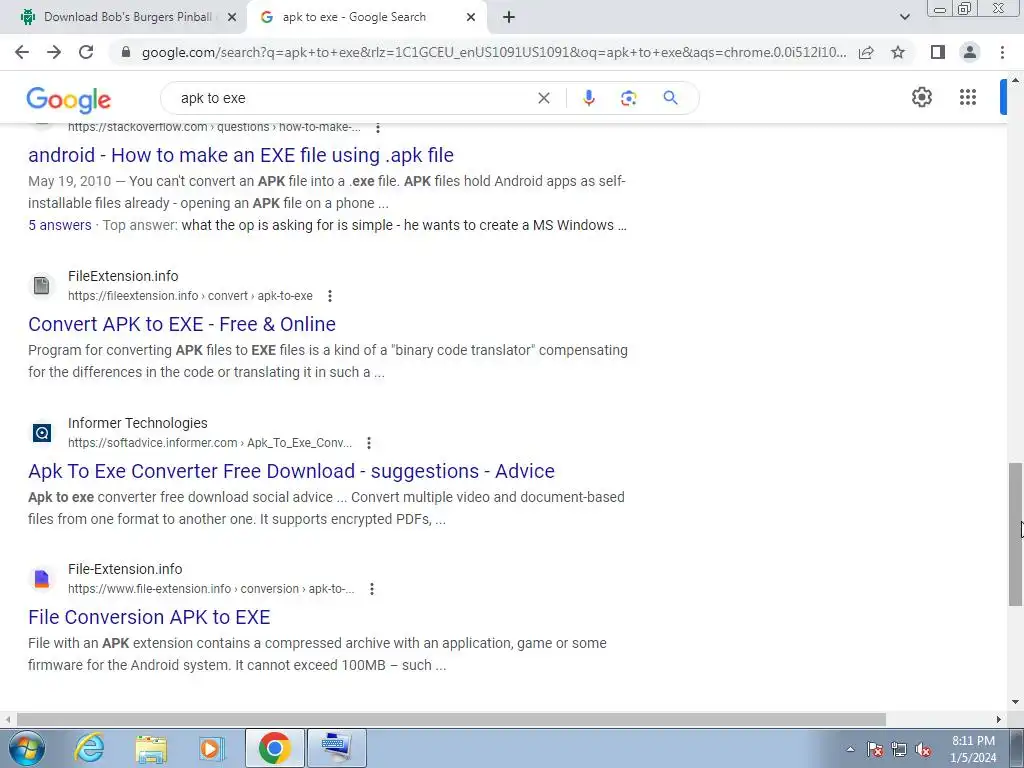
Task: Open more options for stackoverflow result
Action: (x=377, y=128)
